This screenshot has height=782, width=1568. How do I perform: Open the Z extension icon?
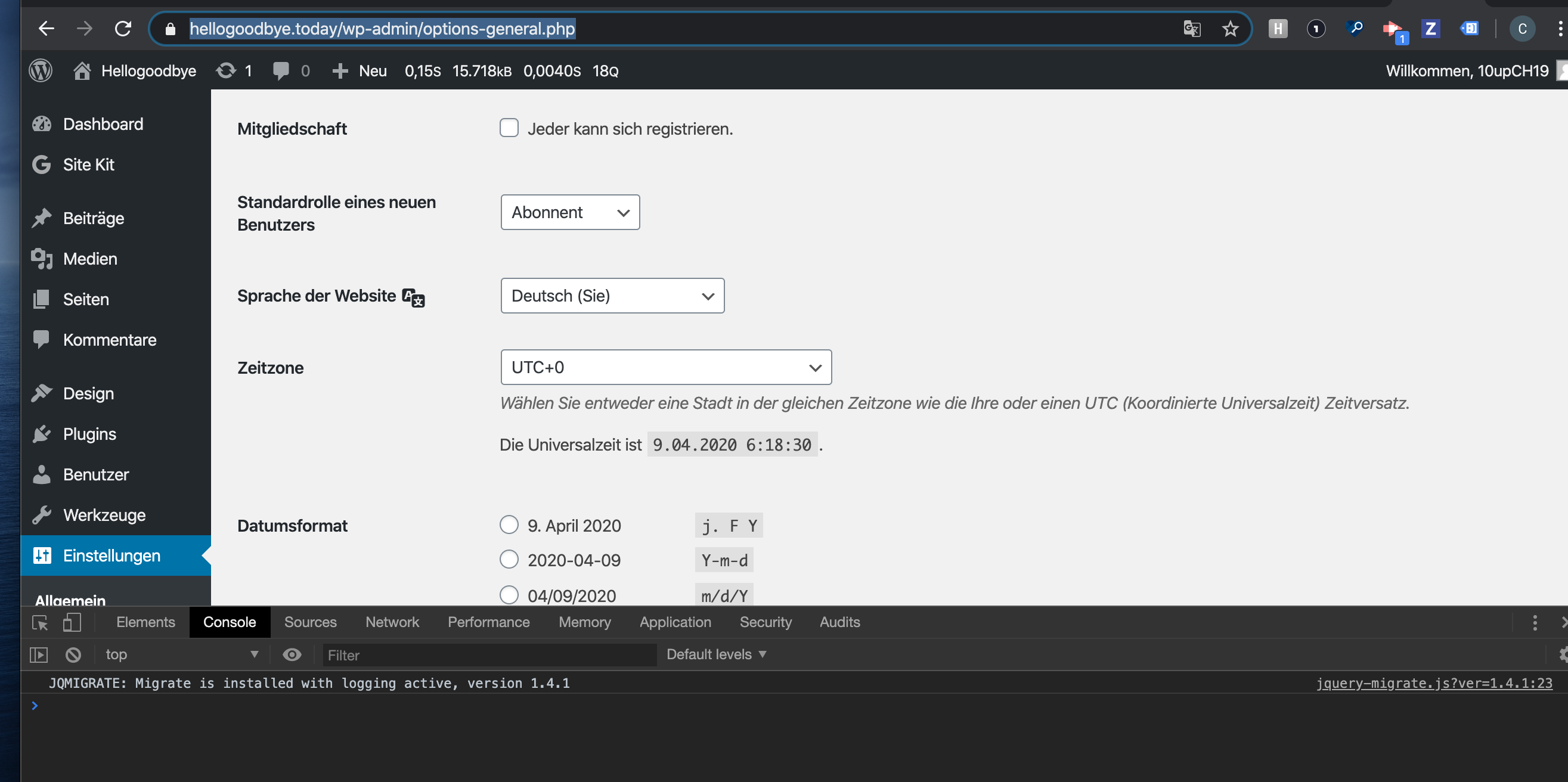pos(1430,29)
